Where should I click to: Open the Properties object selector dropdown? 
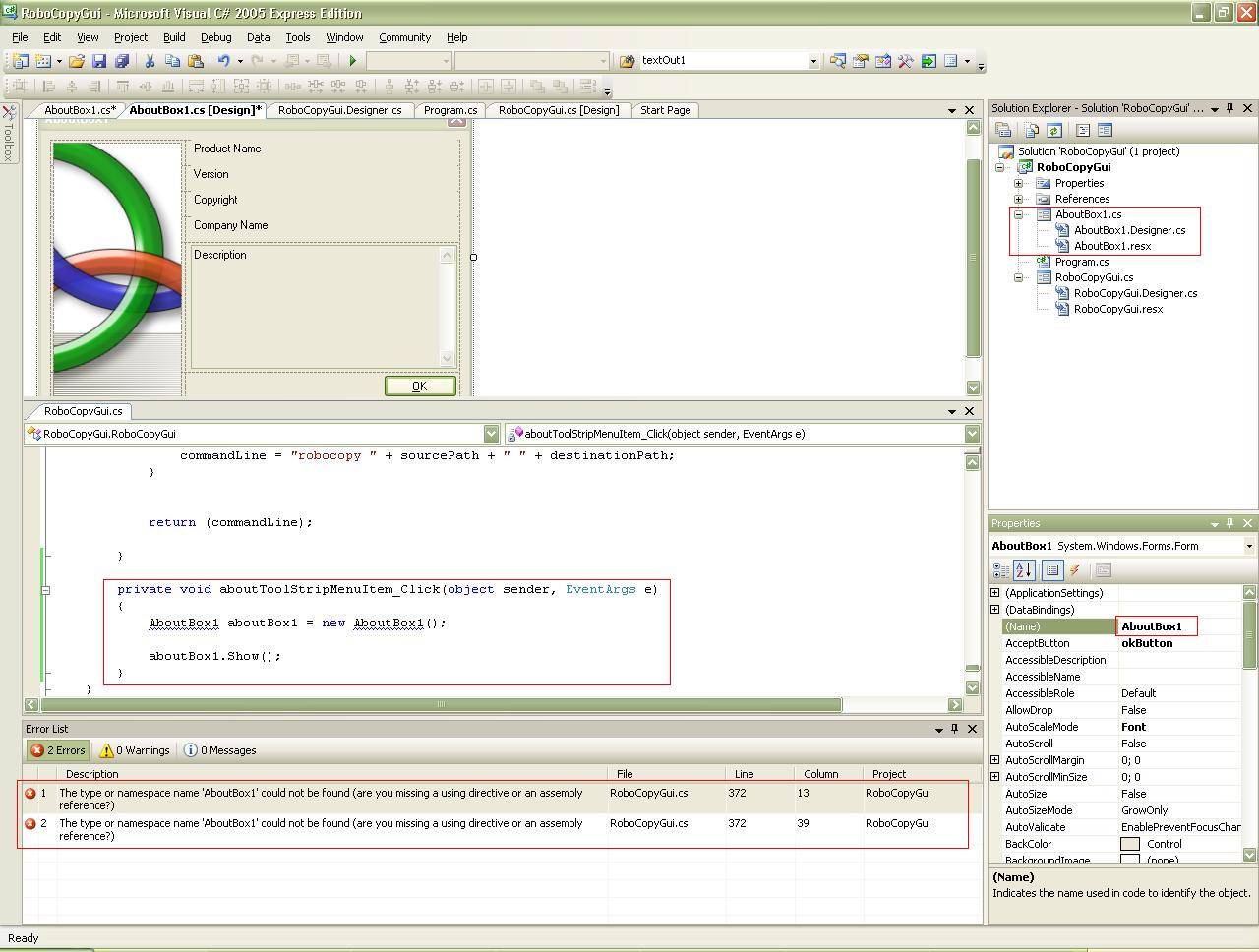[1249, 546]
